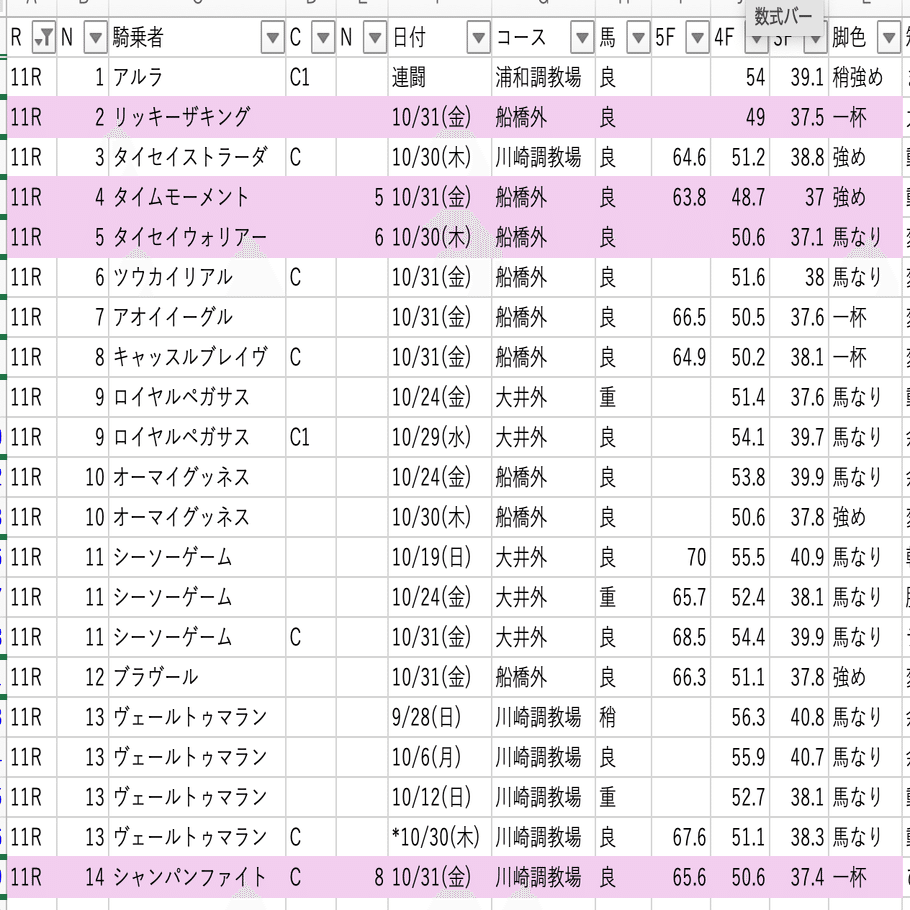Open the active filter button on column R
The width and height of the screenshot is (910, 910).
(44, 38)
